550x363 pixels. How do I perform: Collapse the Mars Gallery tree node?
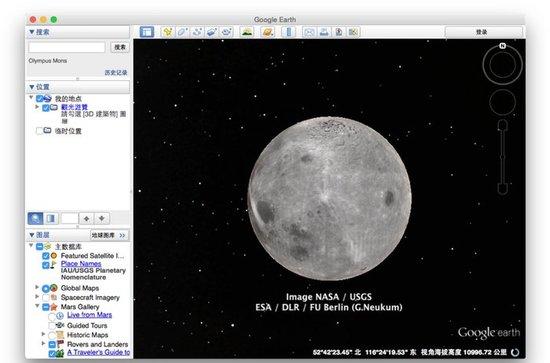37,305
